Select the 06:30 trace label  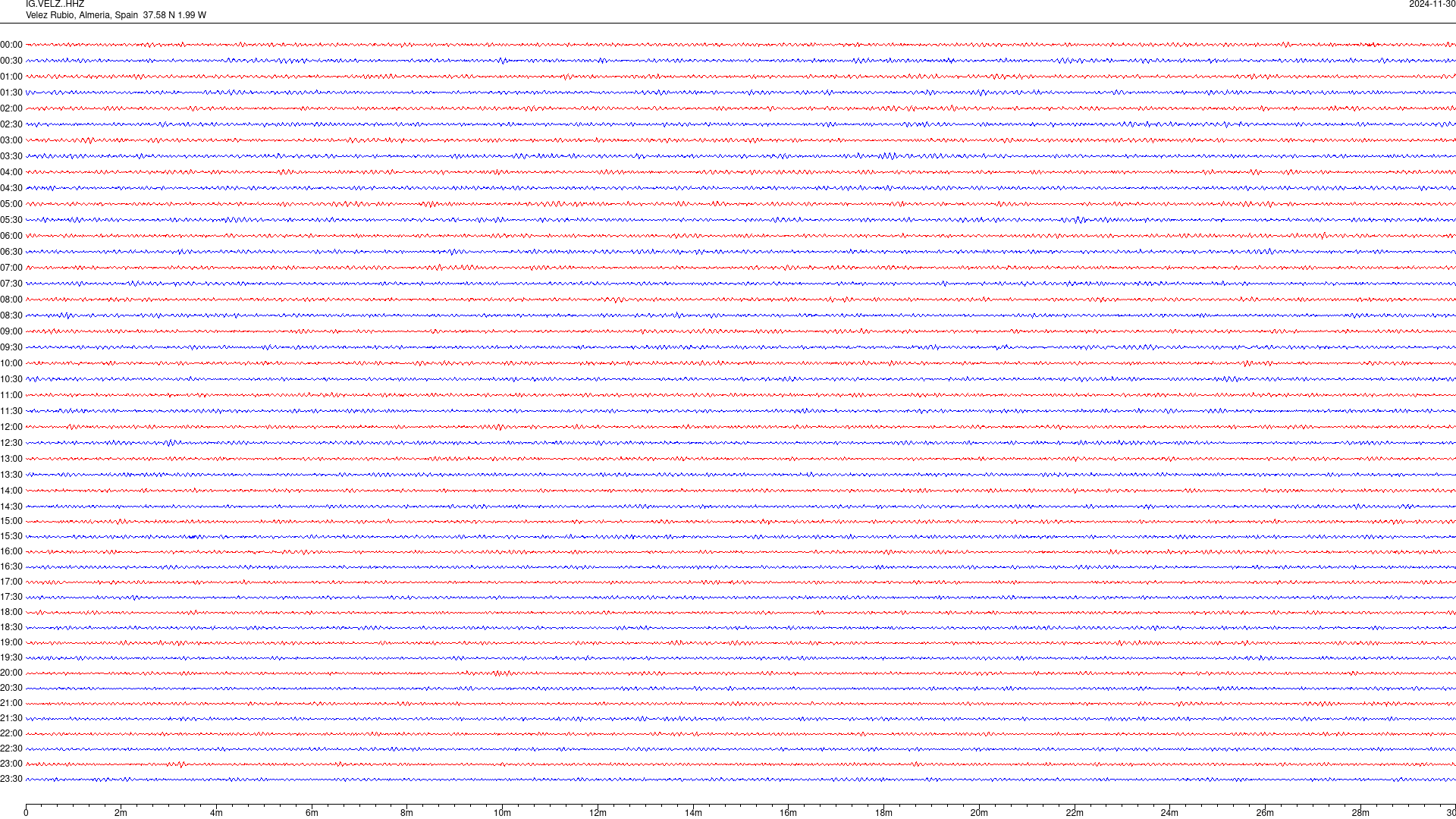click(x=11, y=252)
